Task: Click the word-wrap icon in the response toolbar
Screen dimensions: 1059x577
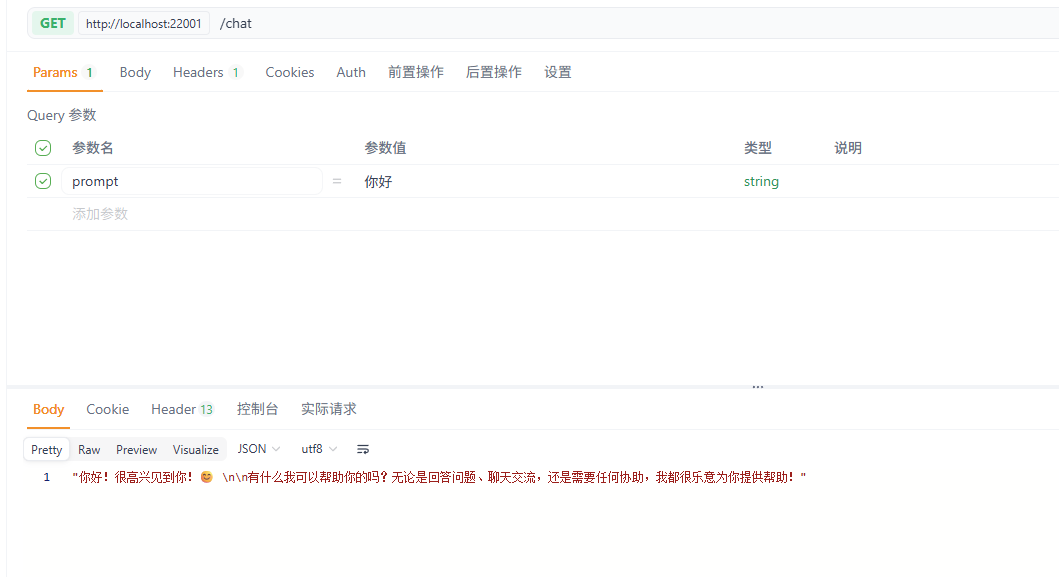Action: tap(363, 449)
